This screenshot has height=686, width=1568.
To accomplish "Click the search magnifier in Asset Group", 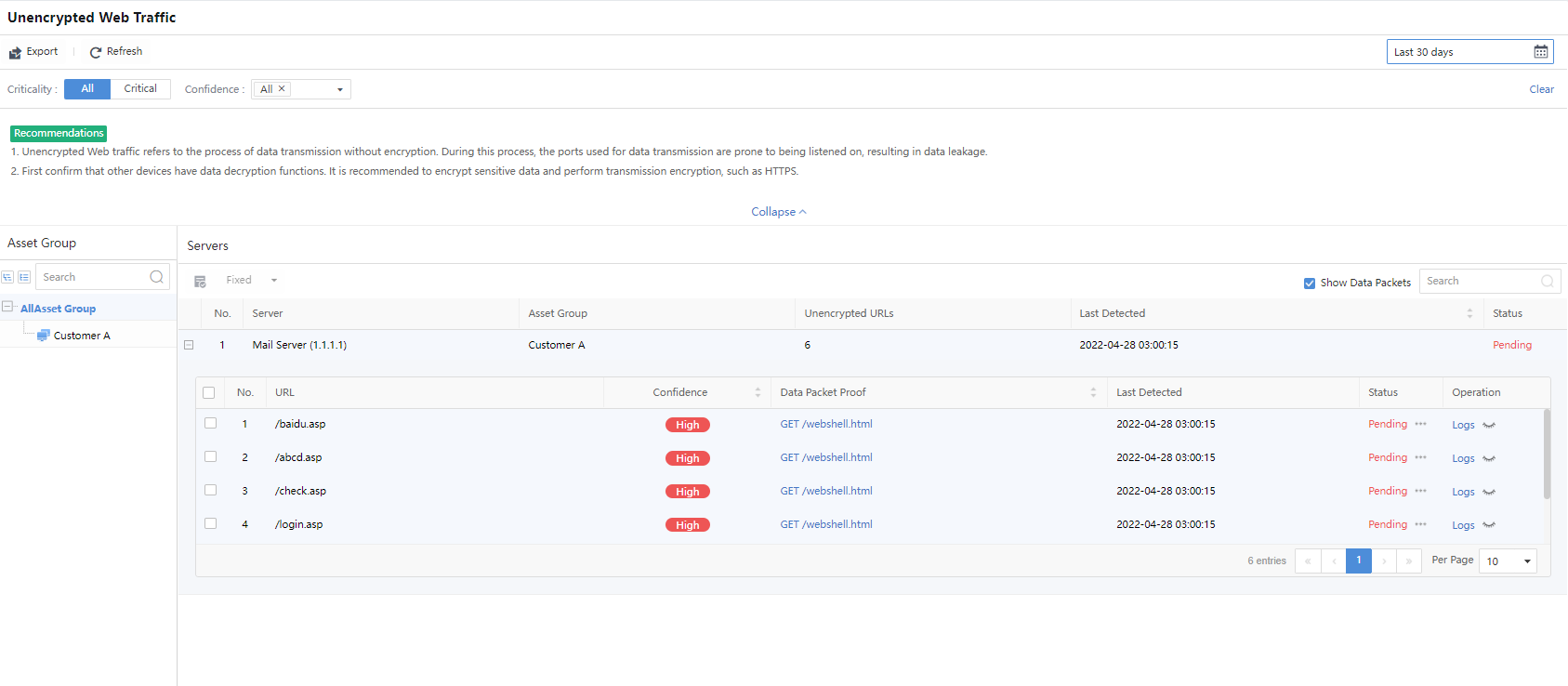I will click(156, 277).
